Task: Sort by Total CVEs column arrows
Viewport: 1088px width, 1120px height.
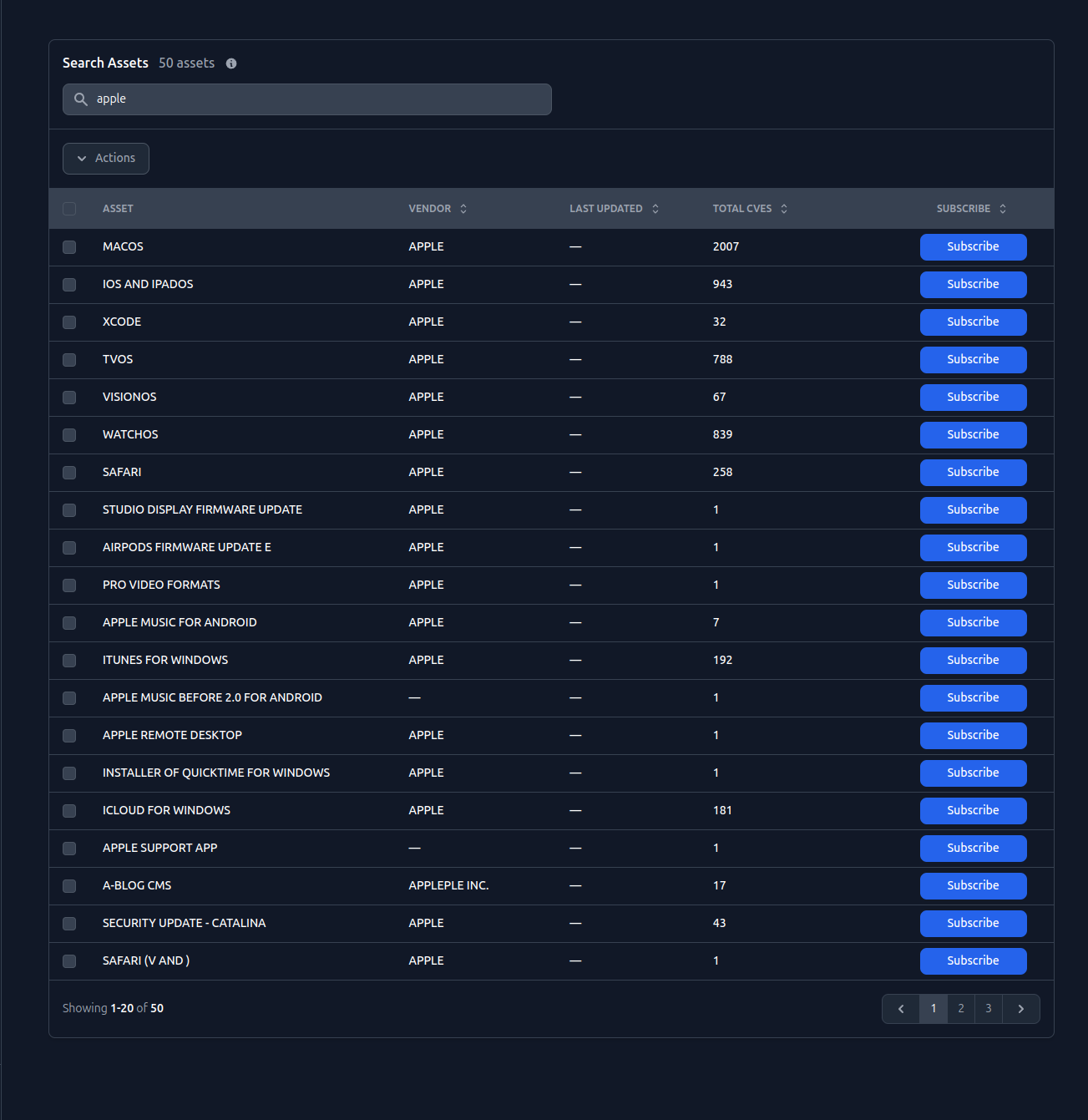Action: tap(784, 209)
